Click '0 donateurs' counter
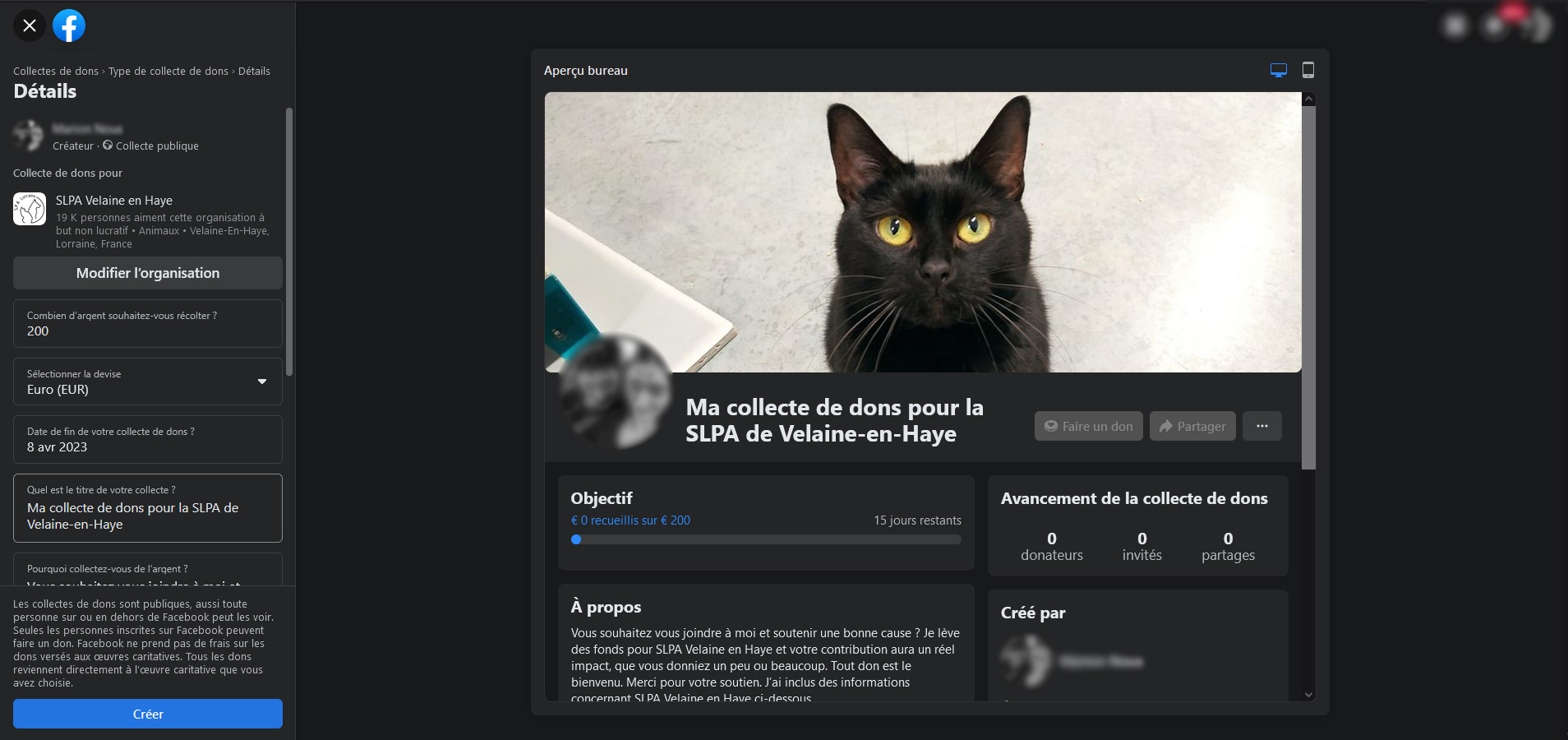 tap(1052, 547)
